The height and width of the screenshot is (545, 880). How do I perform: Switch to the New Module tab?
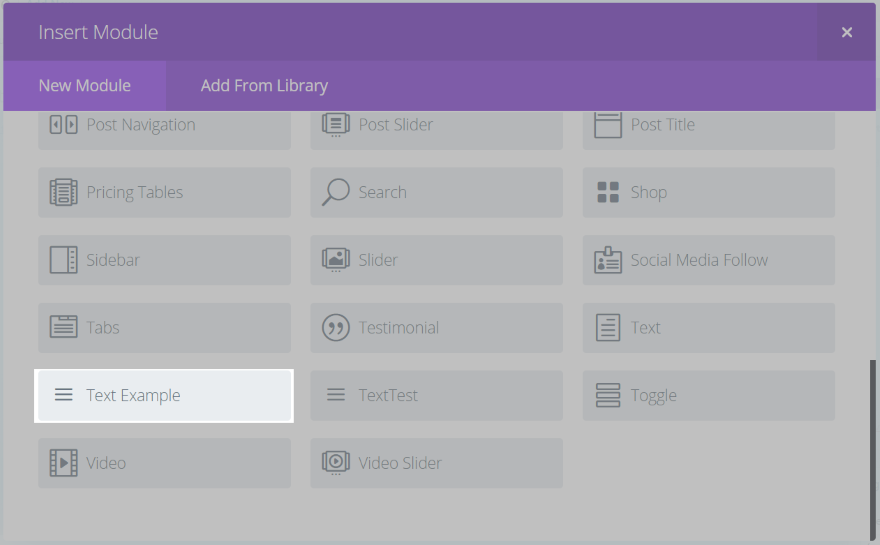[x=85, y=86]
